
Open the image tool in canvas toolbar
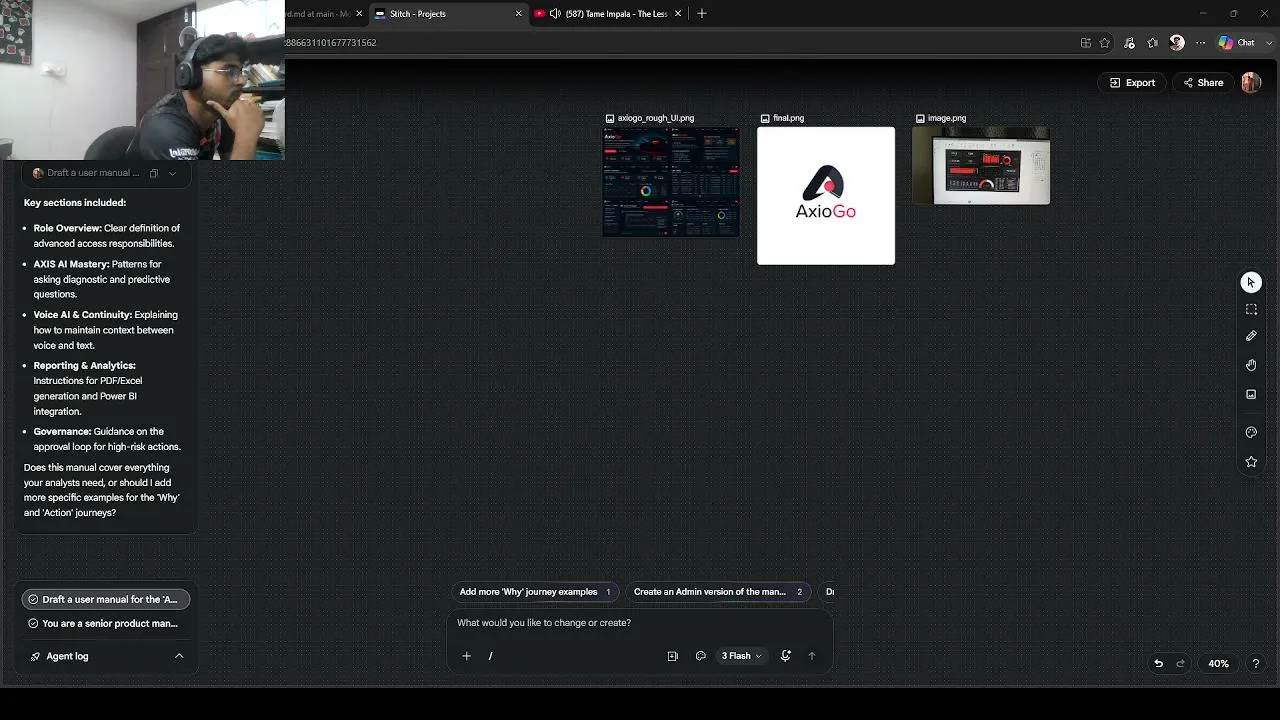(x=1251, y=394)
